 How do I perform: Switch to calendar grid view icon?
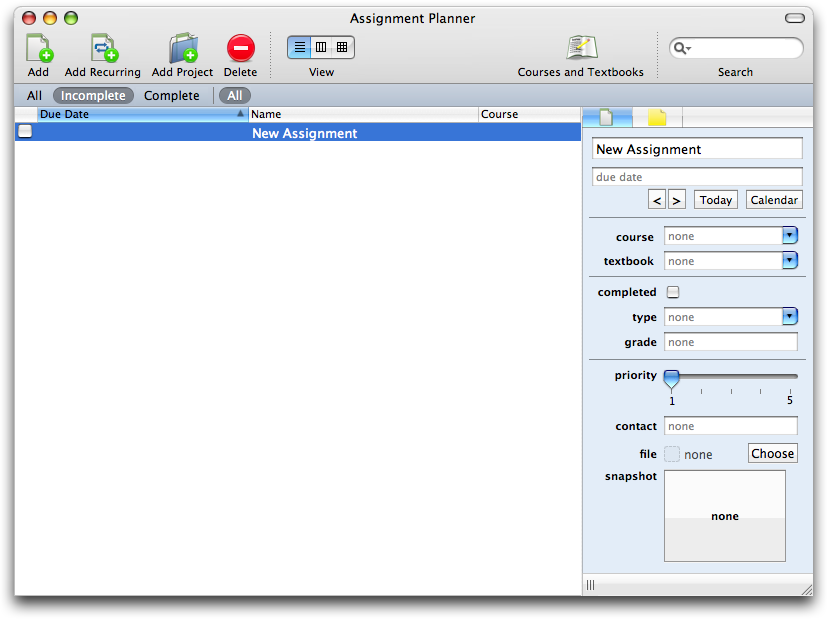pyautogui.click(x=342, y=47)
